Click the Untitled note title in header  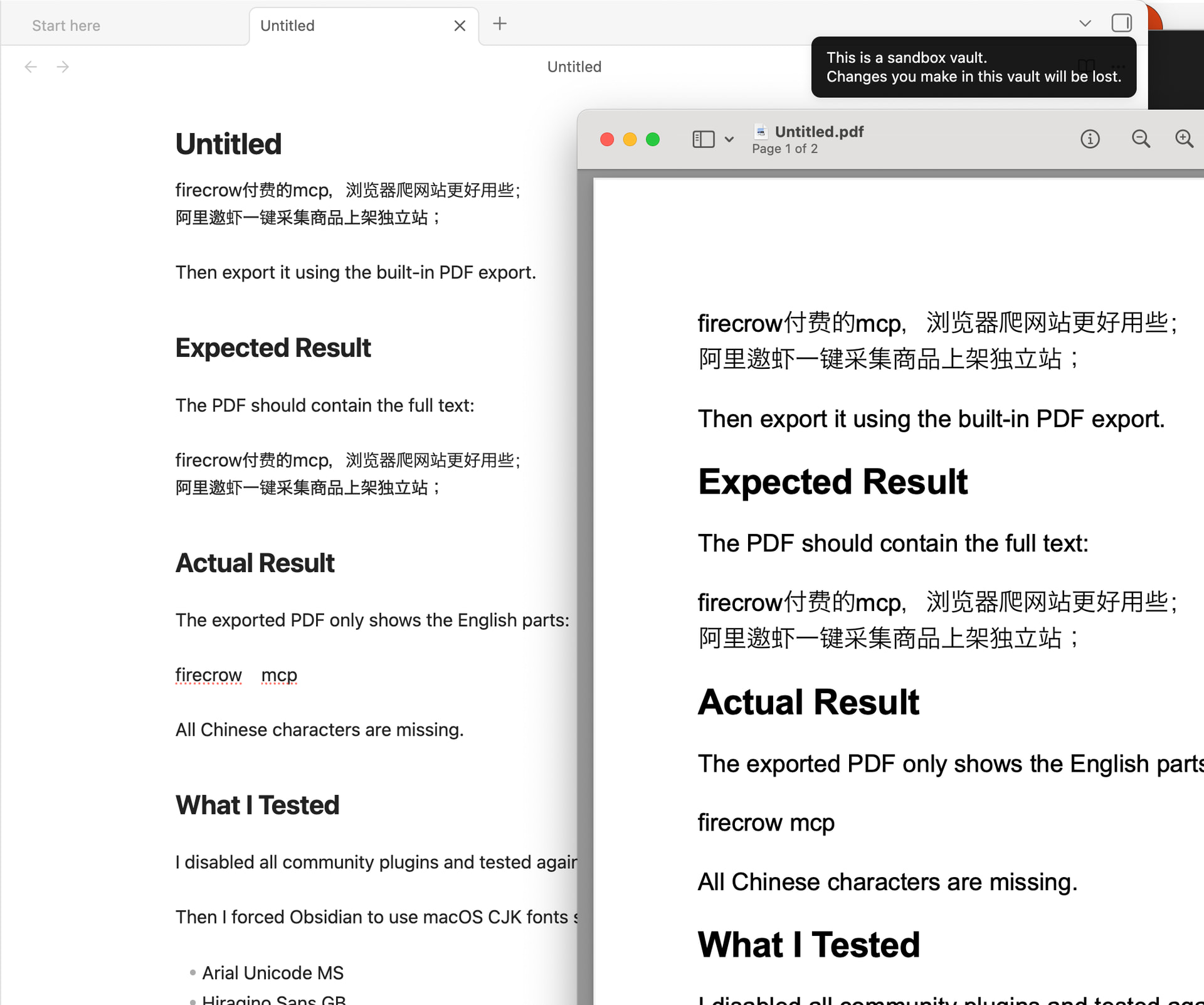click(574, 66)
